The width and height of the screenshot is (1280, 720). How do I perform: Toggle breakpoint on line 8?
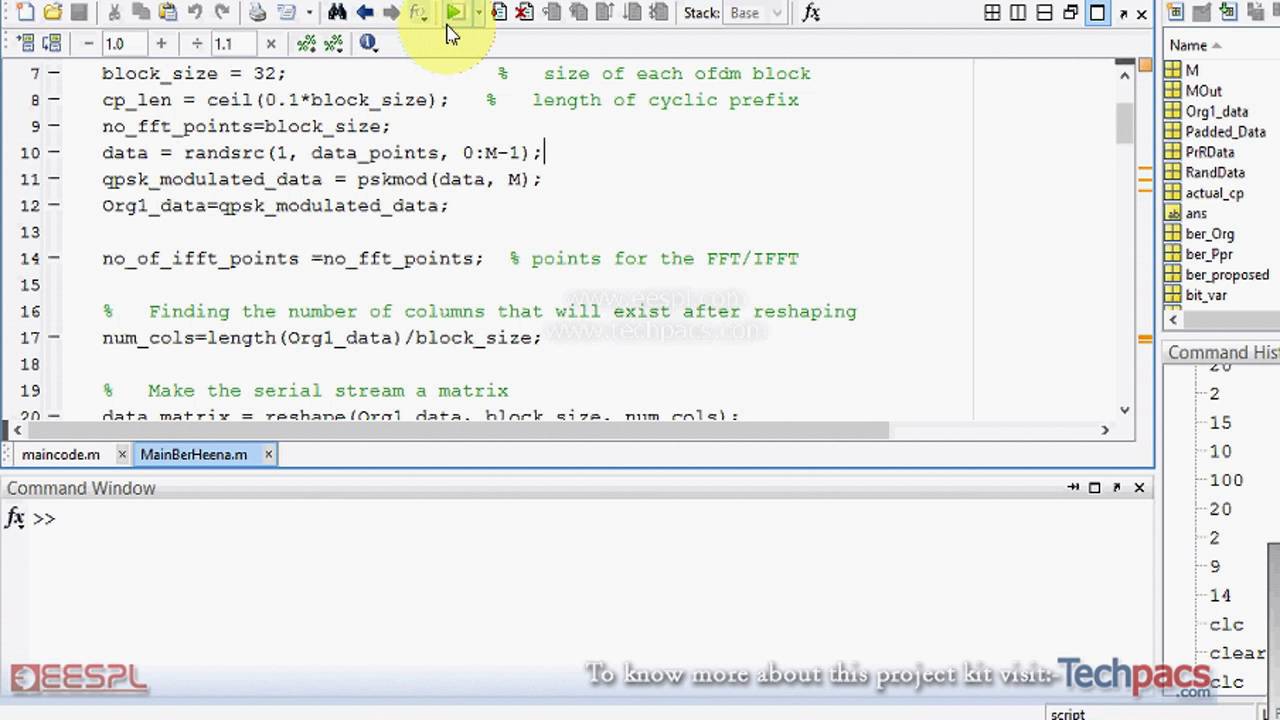(x=53, y=100)
